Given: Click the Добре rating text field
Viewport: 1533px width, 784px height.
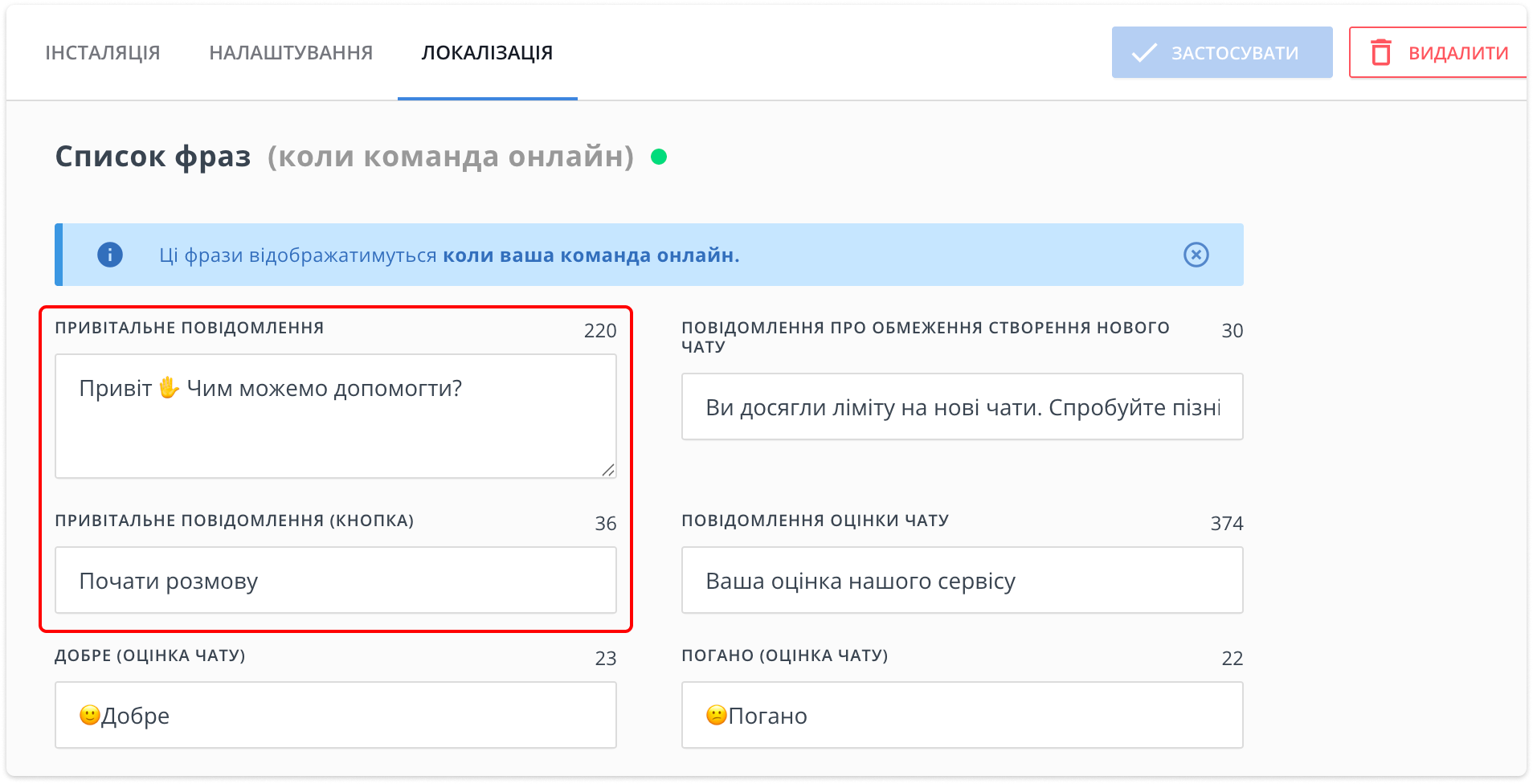Looking at the screenshot, I should click(x=335, y=714).
